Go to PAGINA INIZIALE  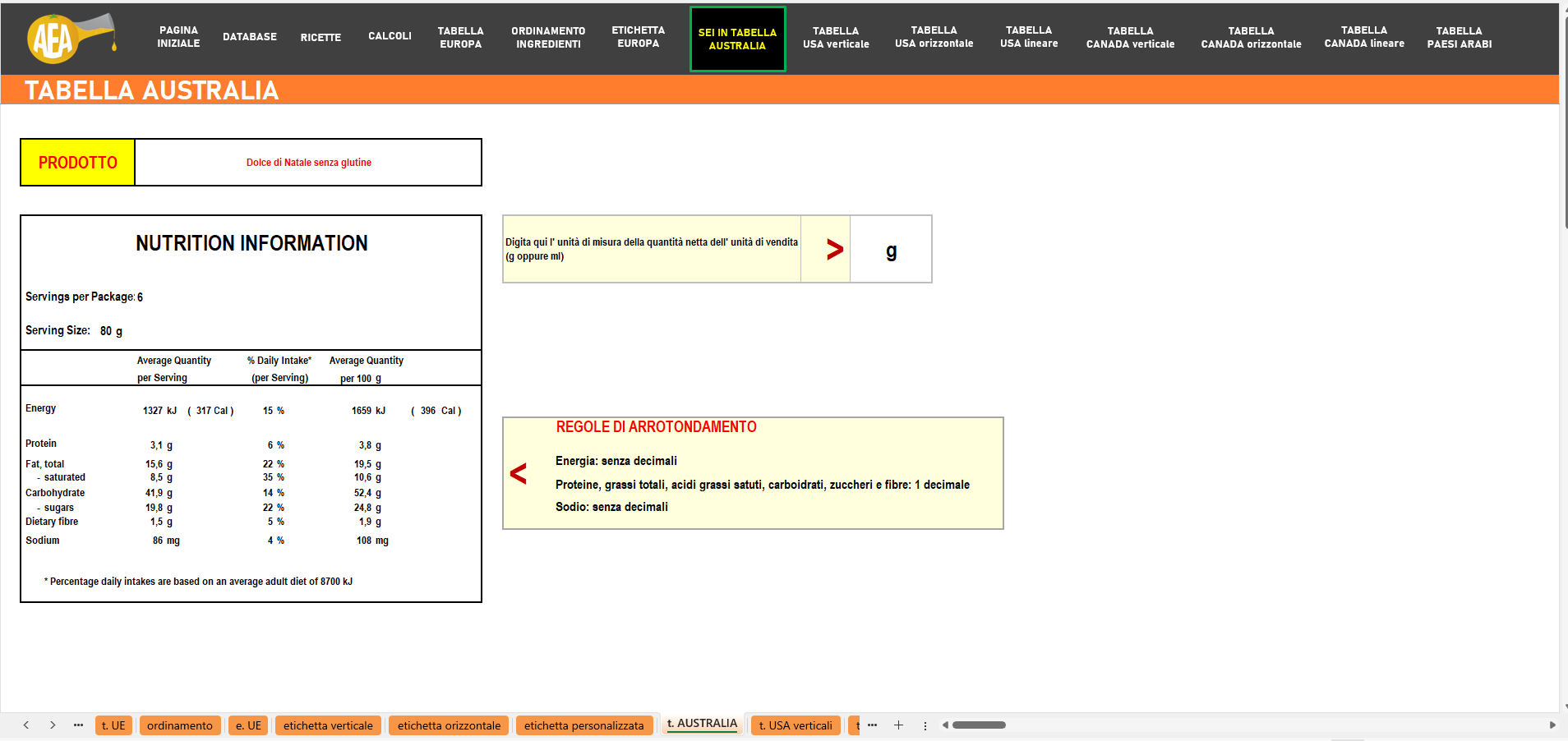click(178, 37)
